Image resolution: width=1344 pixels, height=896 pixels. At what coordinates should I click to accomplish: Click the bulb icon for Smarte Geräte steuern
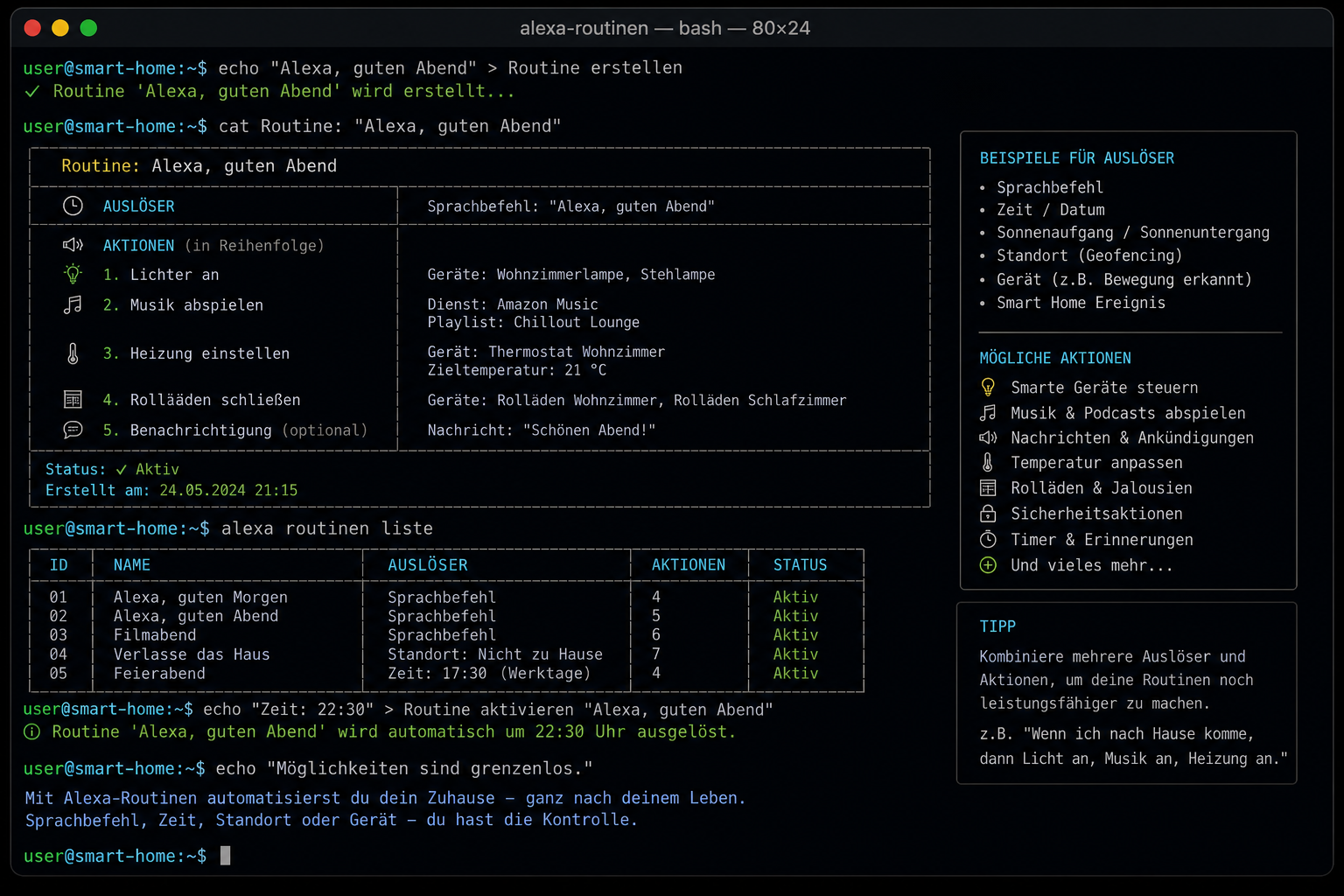pos(988,387)
